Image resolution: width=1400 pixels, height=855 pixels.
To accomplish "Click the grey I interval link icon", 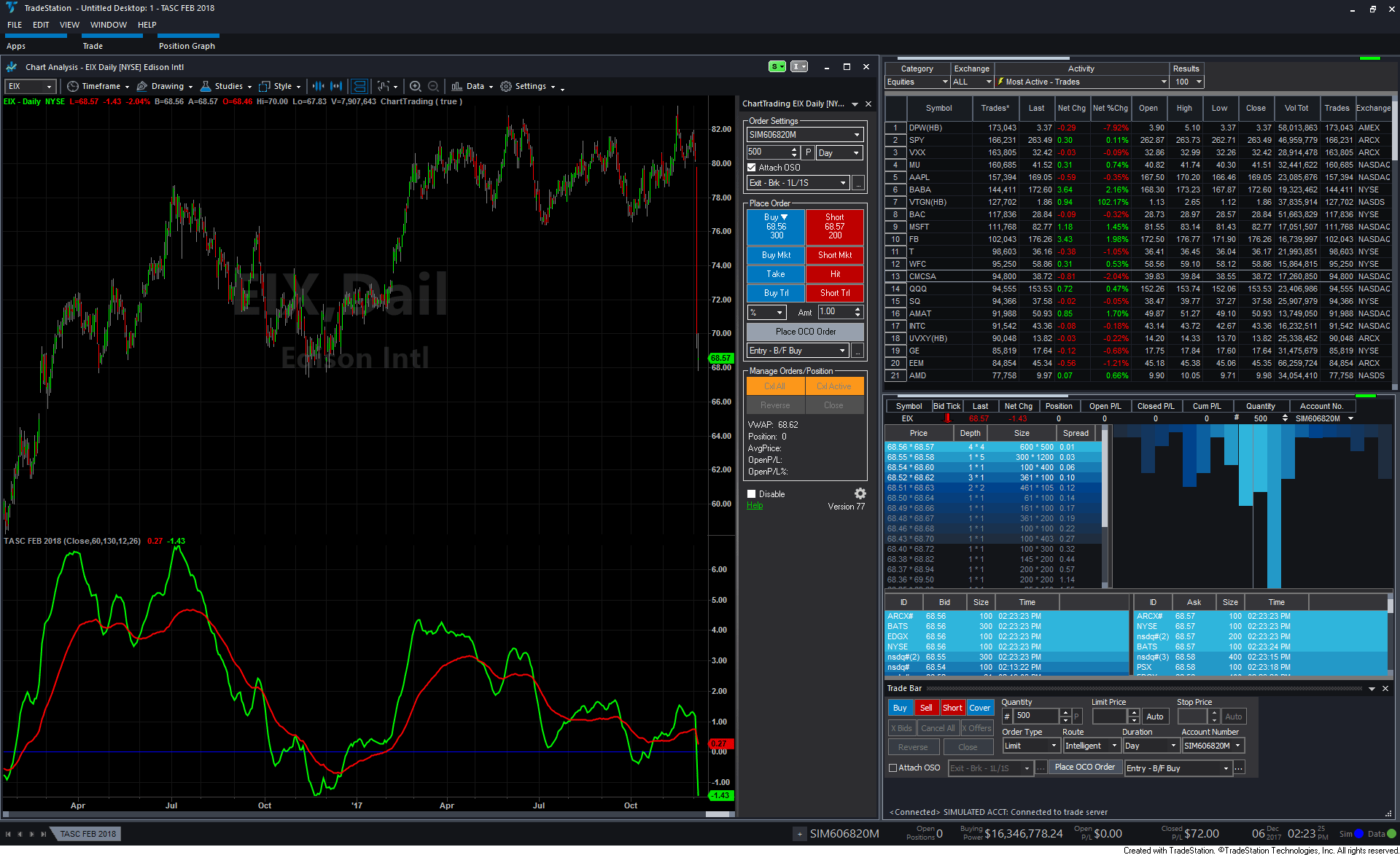I will tap(799, 66).
